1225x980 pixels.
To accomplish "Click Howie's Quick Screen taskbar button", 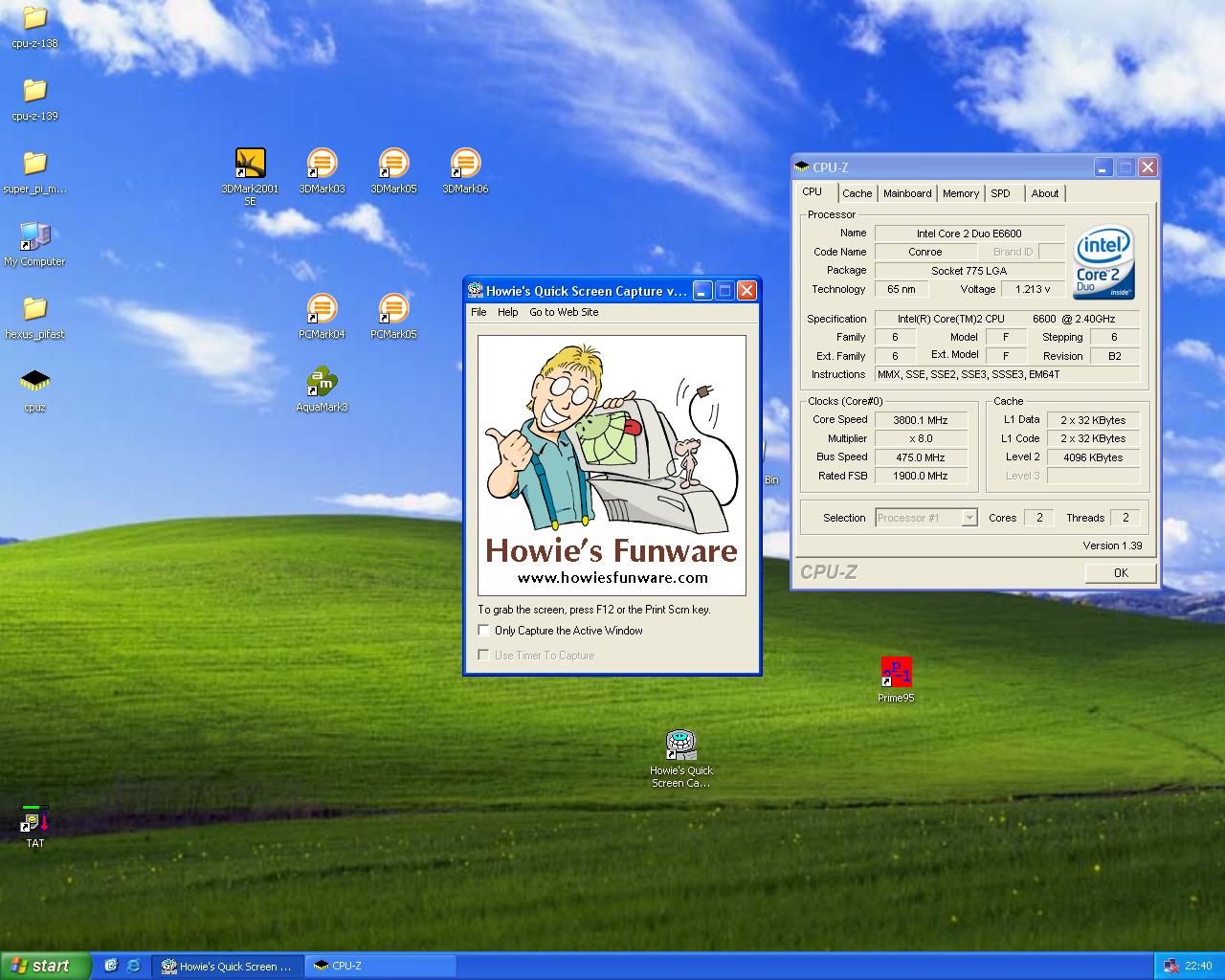I will pyautogui.click(x=228, y=966).
